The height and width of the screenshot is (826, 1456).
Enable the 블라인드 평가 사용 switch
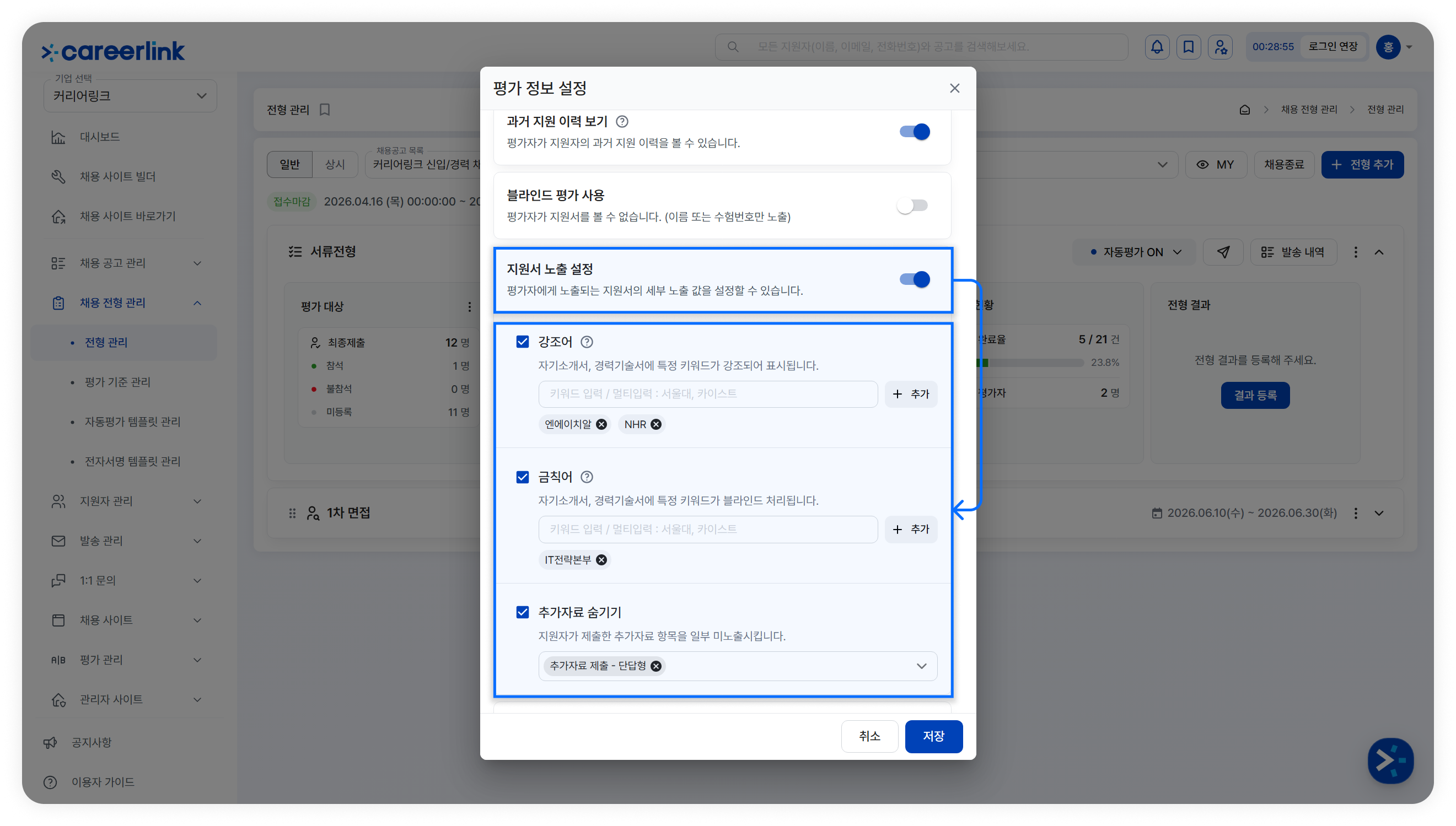point(912,206)
